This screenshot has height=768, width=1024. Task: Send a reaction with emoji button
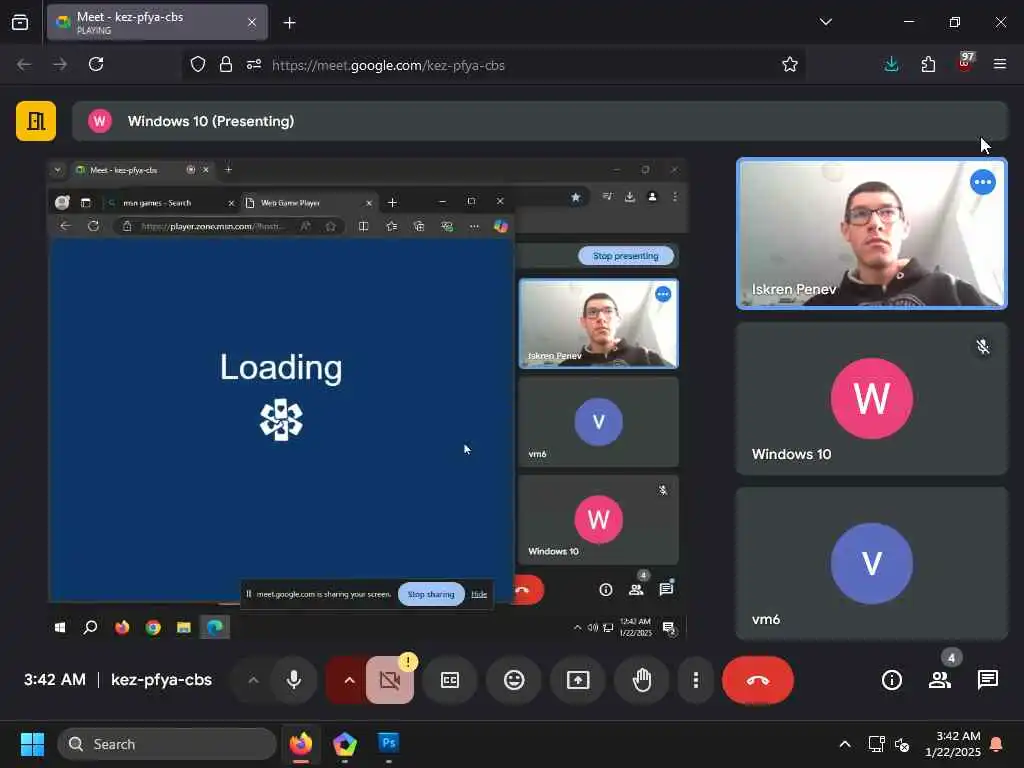[x=514, y=680]
